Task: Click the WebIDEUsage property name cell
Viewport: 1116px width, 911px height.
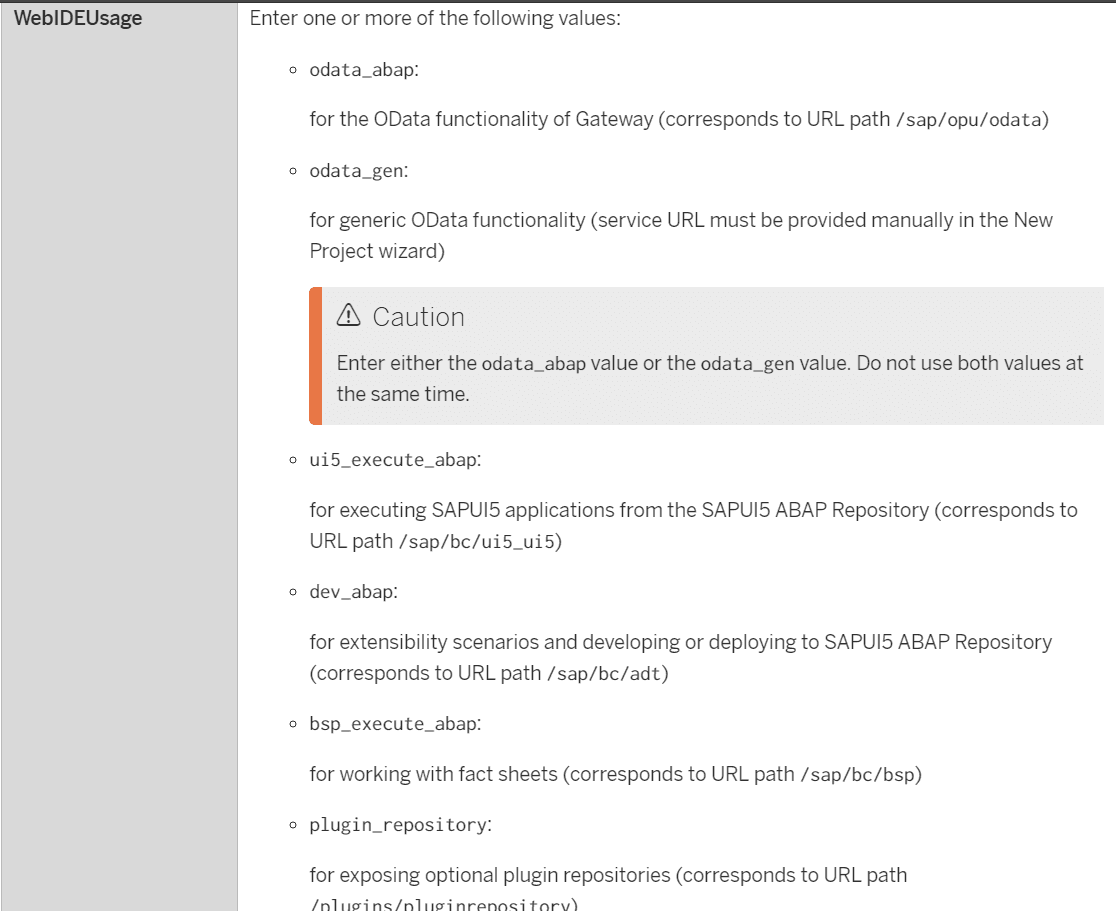Action: tap(120, 456)
